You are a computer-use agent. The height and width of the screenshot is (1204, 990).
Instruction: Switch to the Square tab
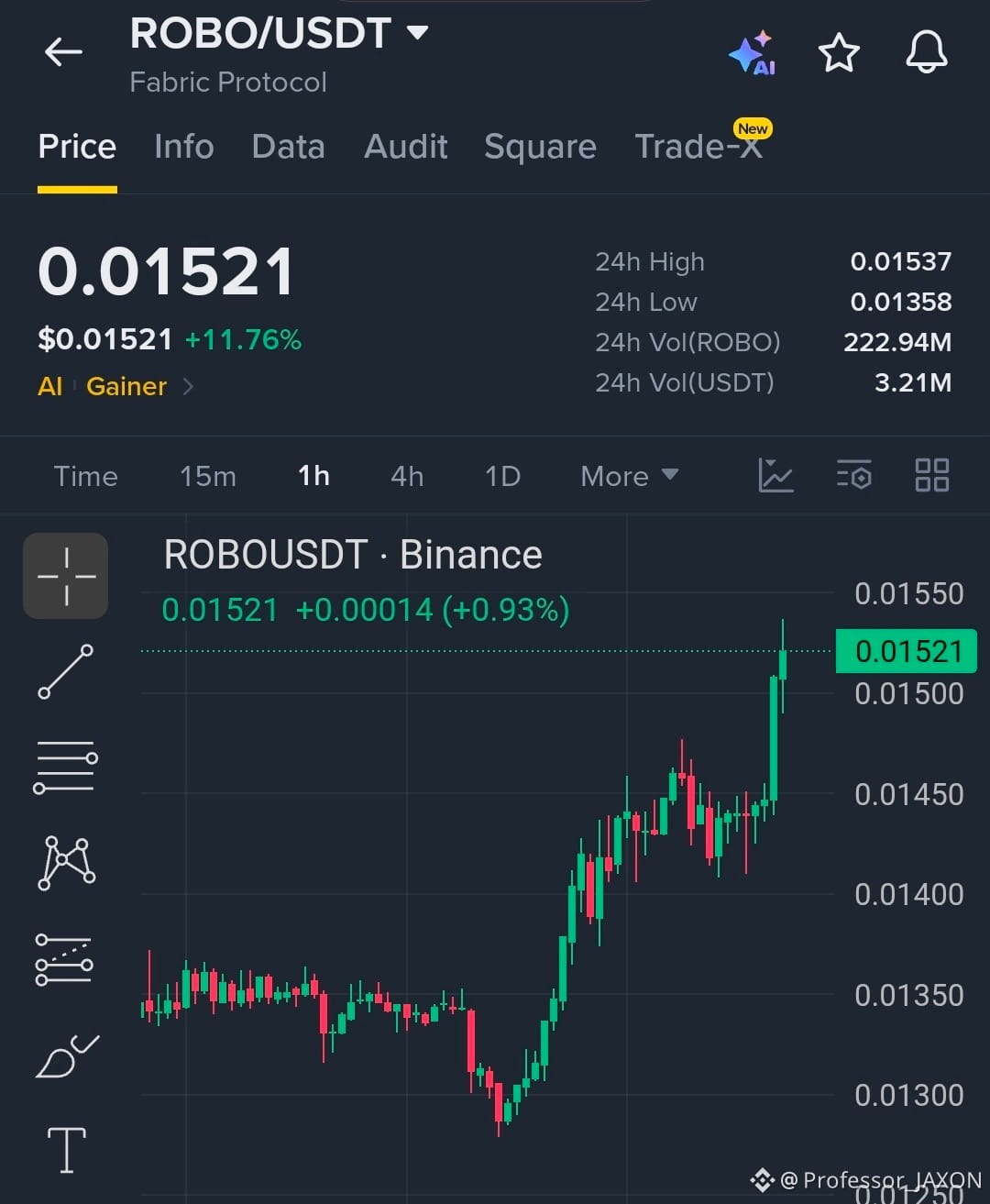(540, 147)
